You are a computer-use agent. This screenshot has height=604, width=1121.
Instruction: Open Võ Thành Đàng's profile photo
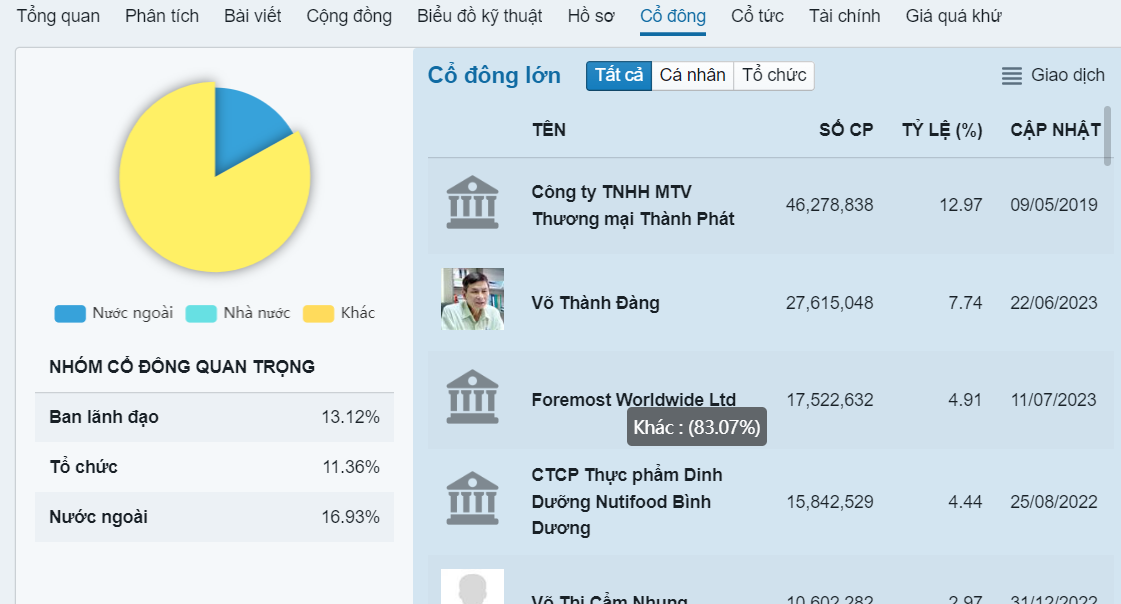pyautogui.click(x=472, y=299)
